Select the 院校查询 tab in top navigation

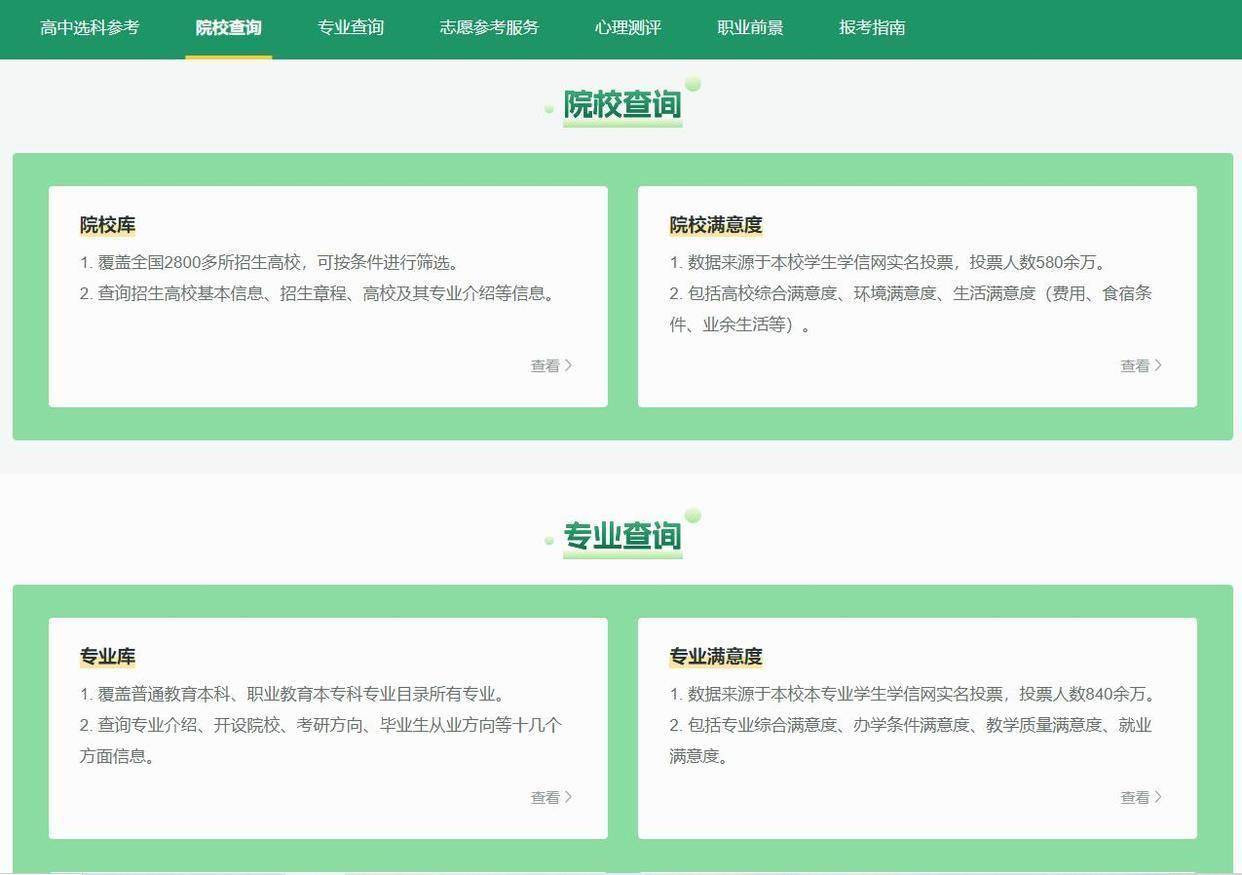point(228,28)
